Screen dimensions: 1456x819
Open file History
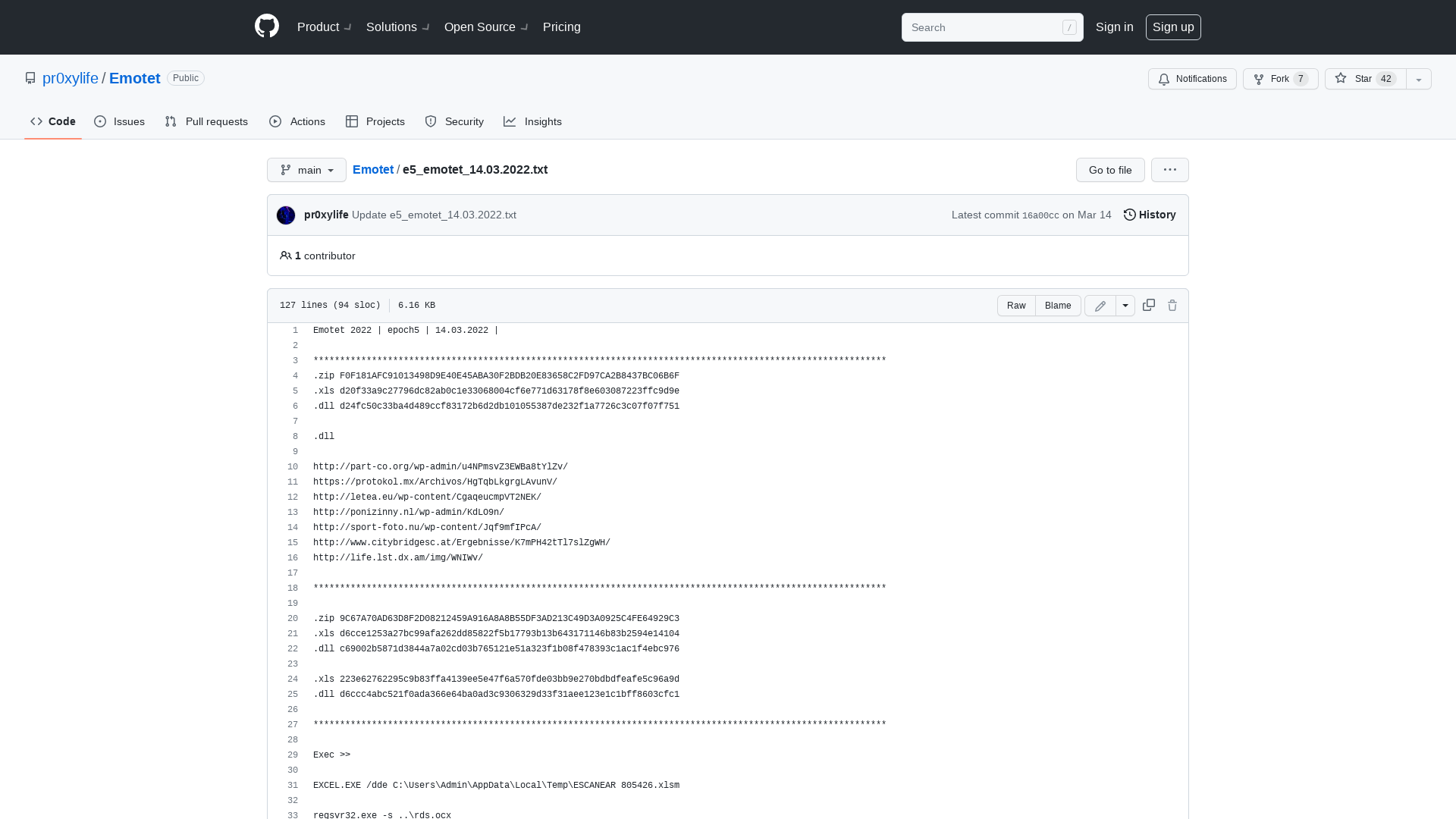[x=1150, y=215]
